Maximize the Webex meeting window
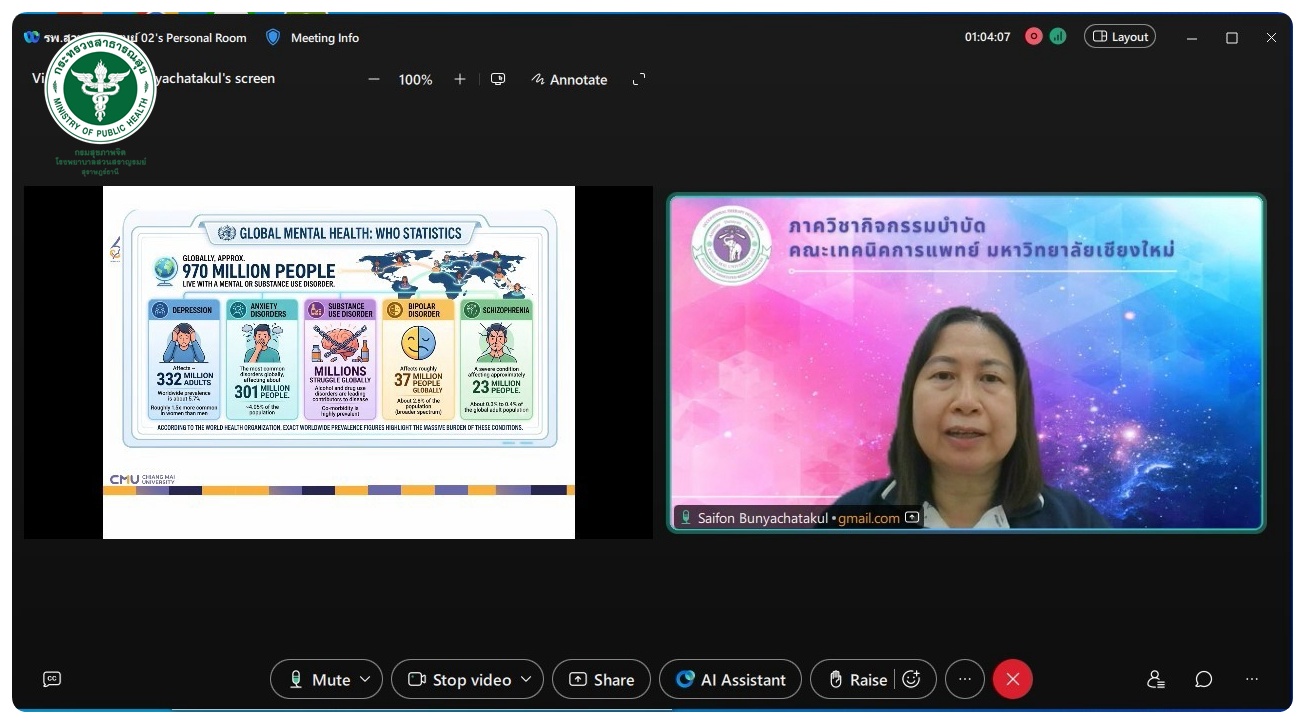This screenshot has width=1305, height=724. pyautogui.click(x=1232, y=38)
